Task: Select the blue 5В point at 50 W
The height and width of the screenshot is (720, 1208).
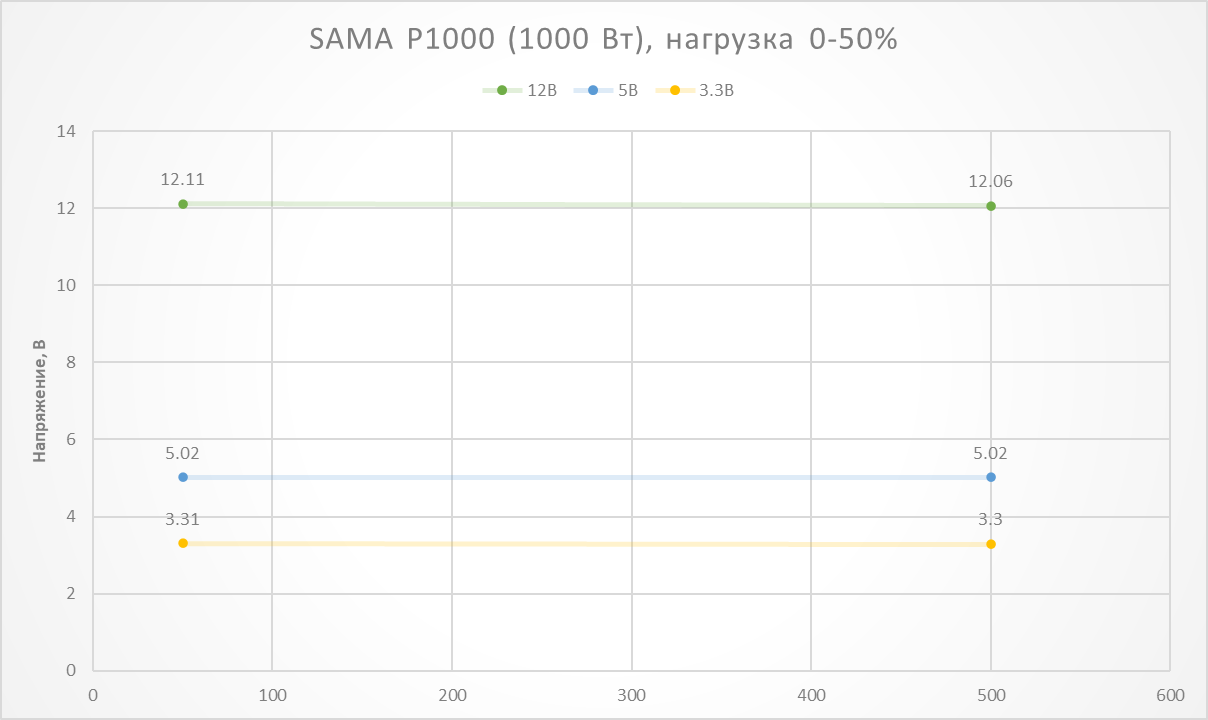Action: [x=183, y=477]
